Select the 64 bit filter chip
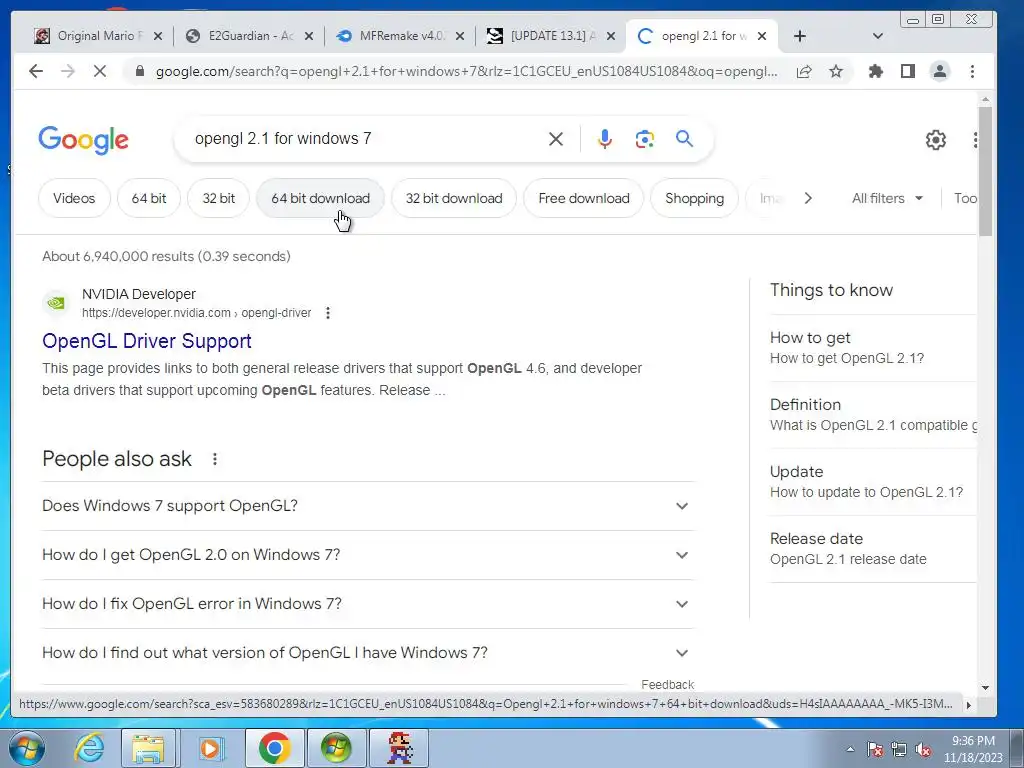This screenshot has height=768, width=1024. pos(149,198)
